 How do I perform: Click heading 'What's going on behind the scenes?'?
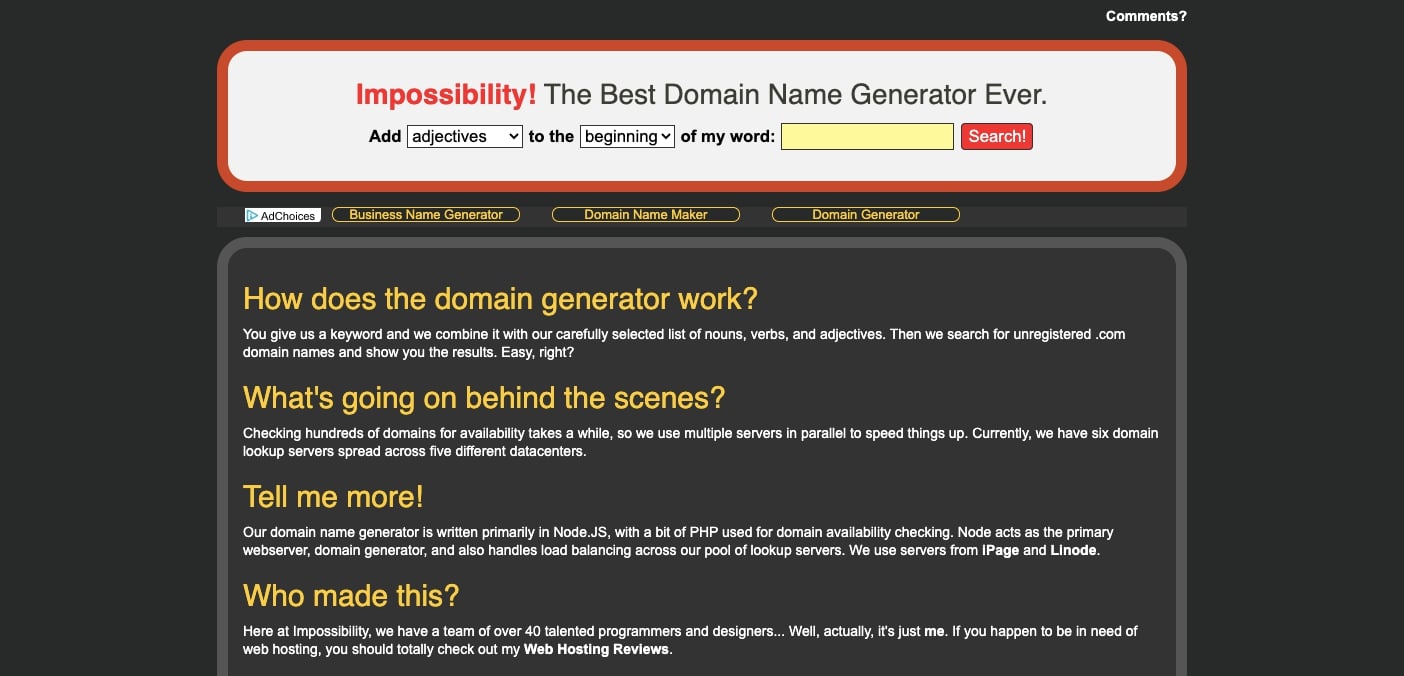[484, 398]
